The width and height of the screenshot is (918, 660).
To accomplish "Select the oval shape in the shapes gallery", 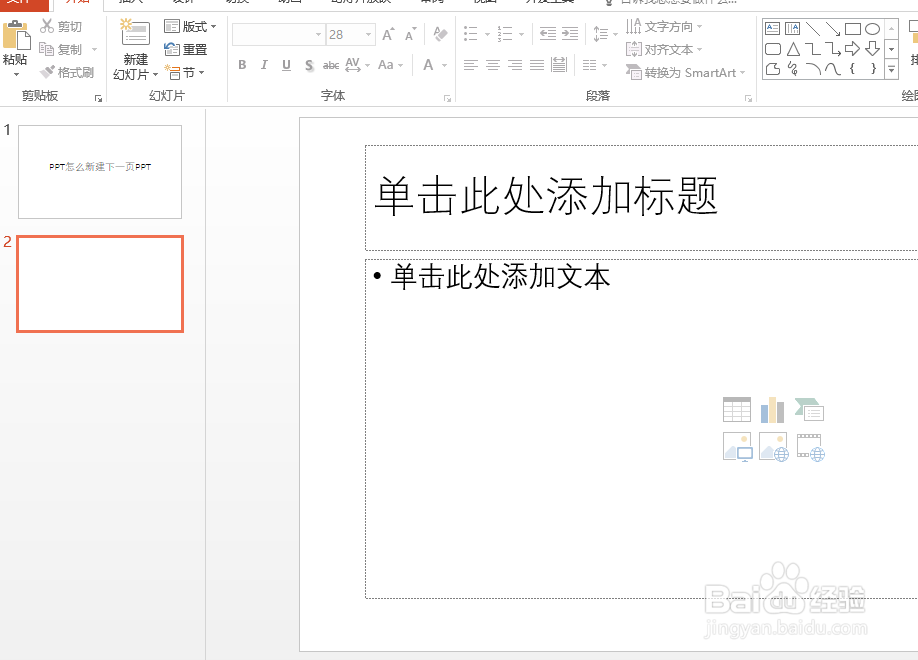I will 874,29.
